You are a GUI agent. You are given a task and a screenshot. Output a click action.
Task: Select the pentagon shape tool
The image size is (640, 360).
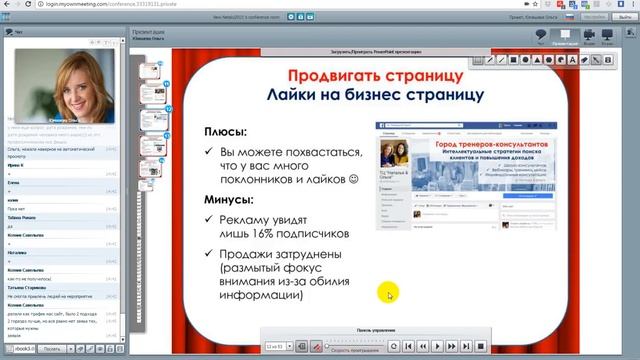point(549,60)
